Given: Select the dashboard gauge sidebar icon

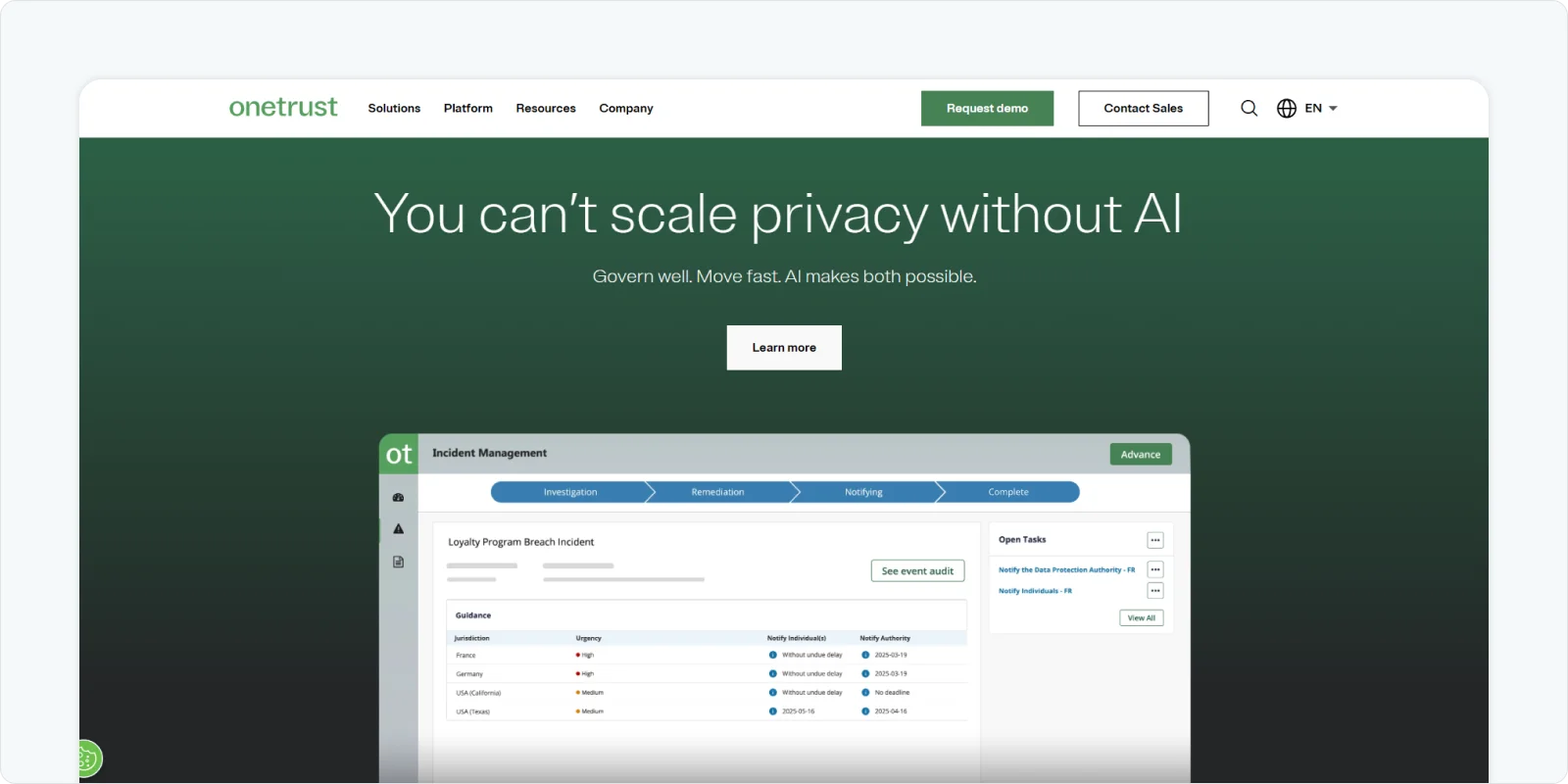Looking at the screenshot, I should pyautogui.click(x=398, y=498).
